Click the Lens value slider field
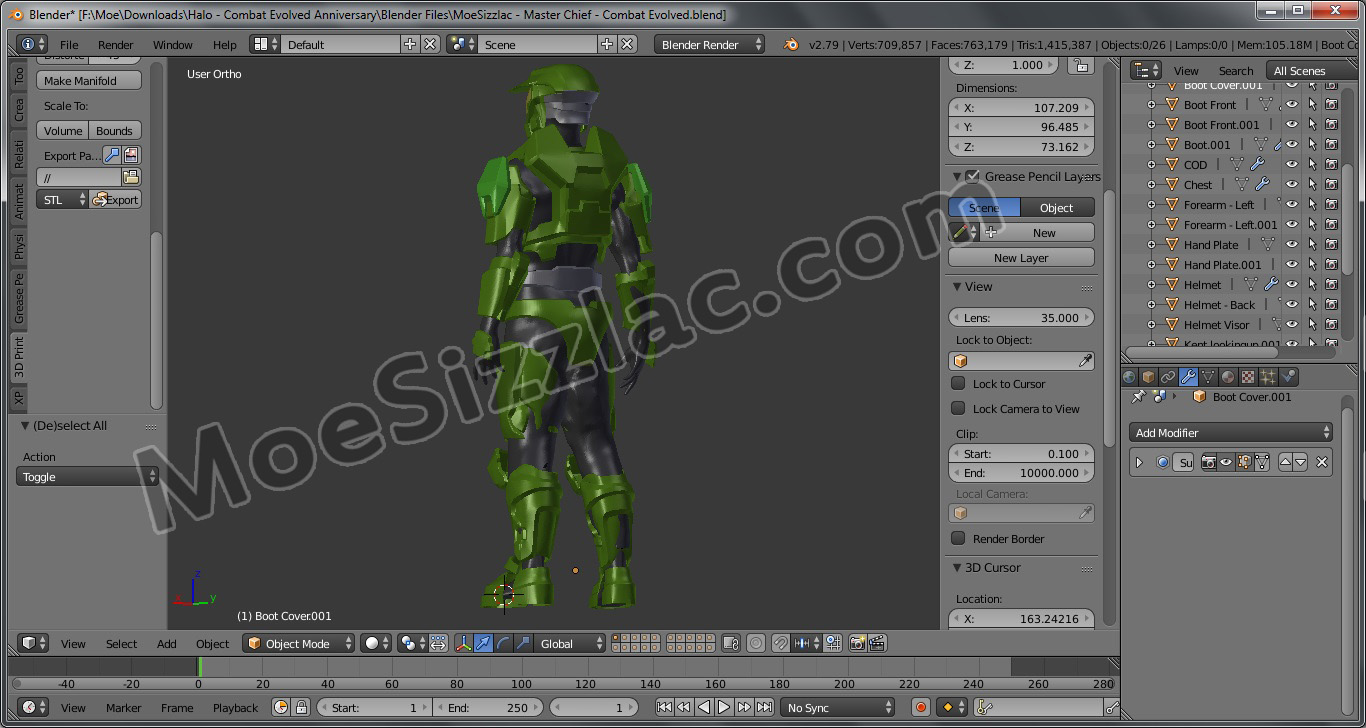The width and height of the screenshot is (1366, 728). tap(1020, 318)
